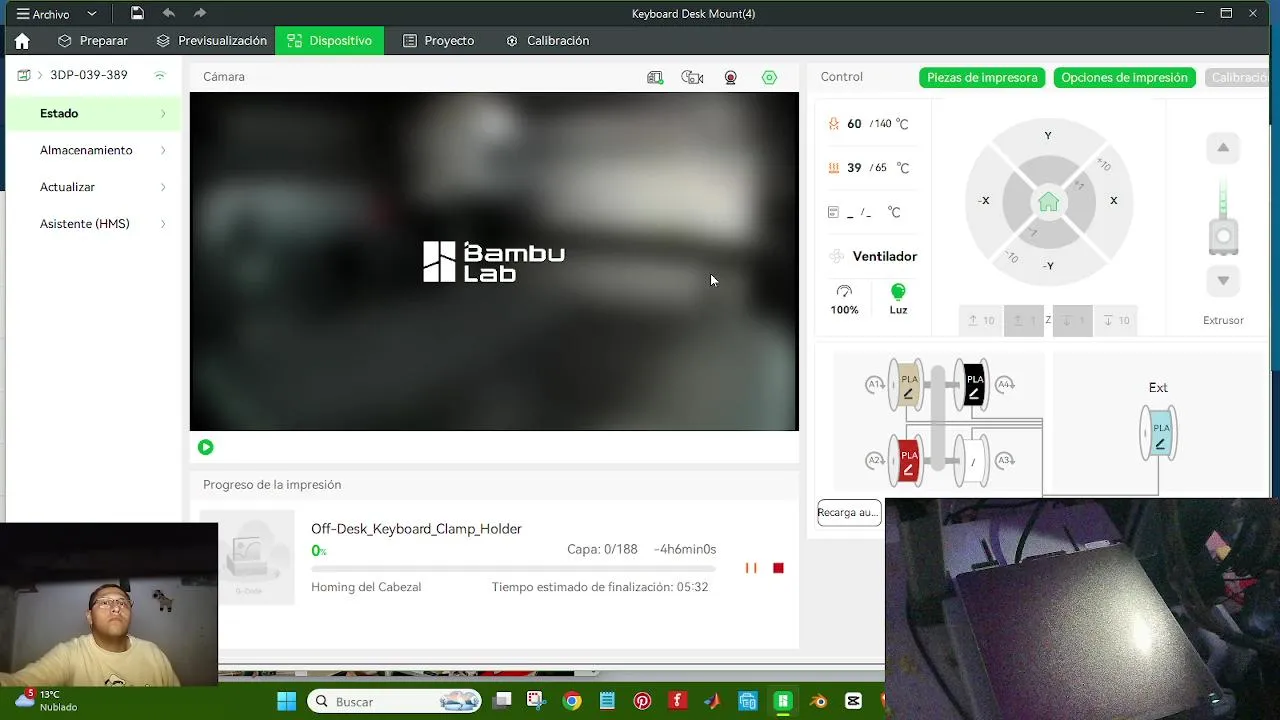Click the Buscar taskbar search box
1280x720 pixels.
pos(396,701)
